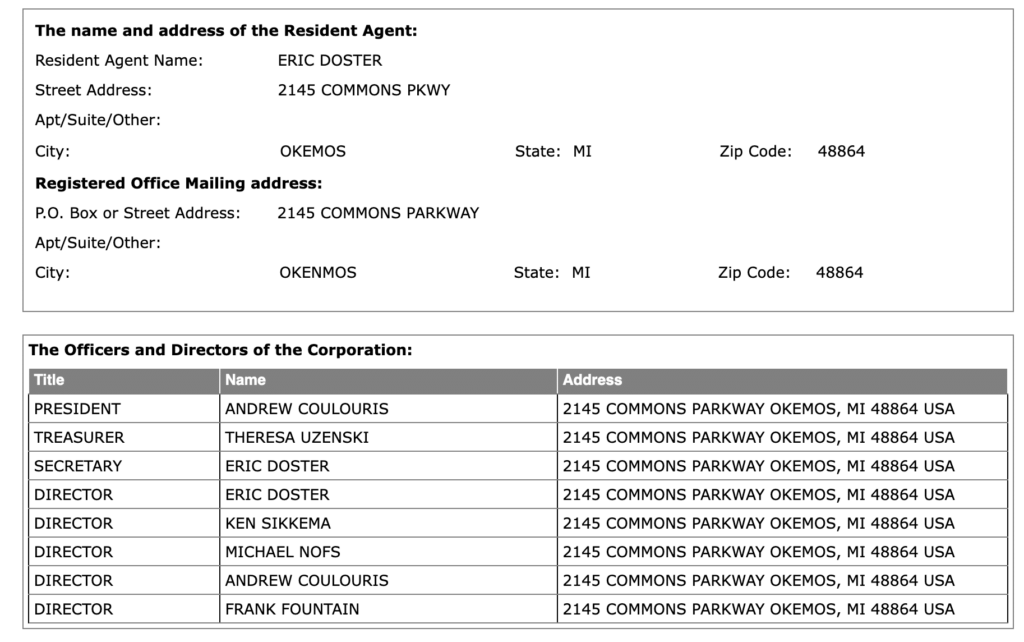Click the Registered Office Mailing address heading
Image resolution: width=1024 pixels, height=642 pixels.
179,184
